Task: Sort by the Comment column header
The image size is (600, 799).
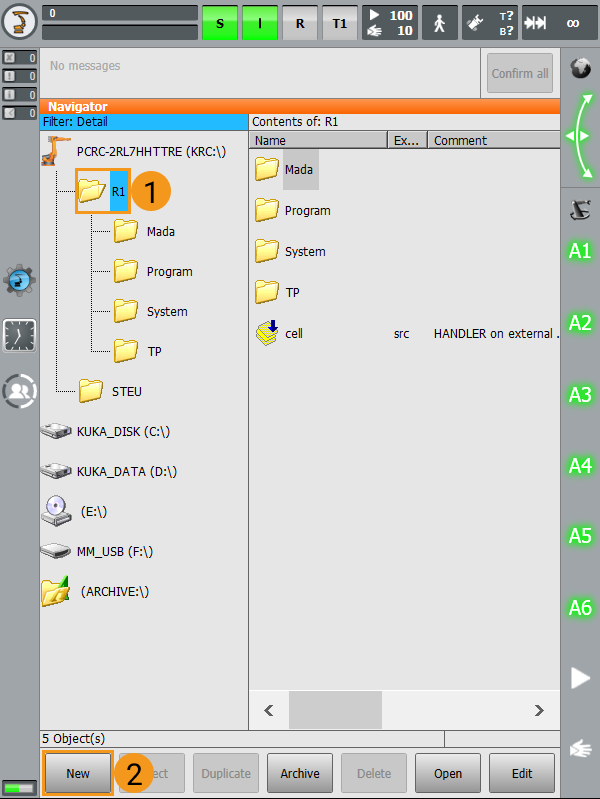Action: point(493,140)
